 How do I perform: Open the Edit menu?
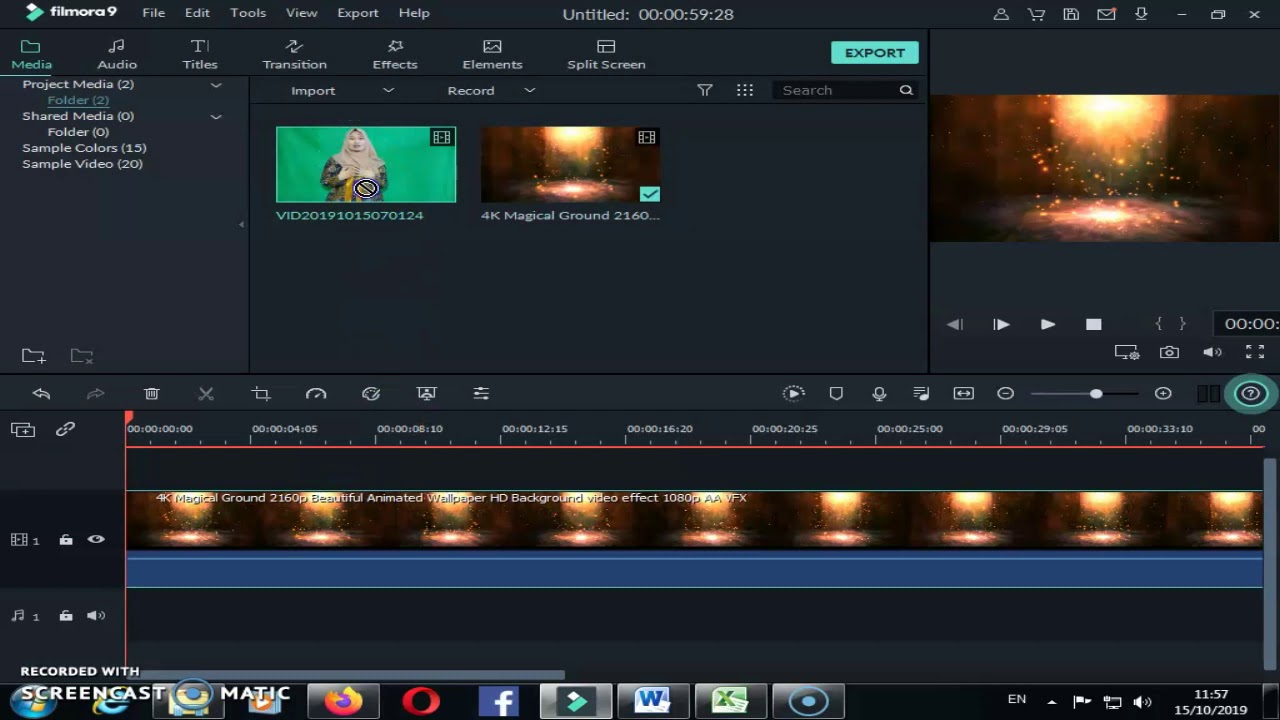point(197,13)
